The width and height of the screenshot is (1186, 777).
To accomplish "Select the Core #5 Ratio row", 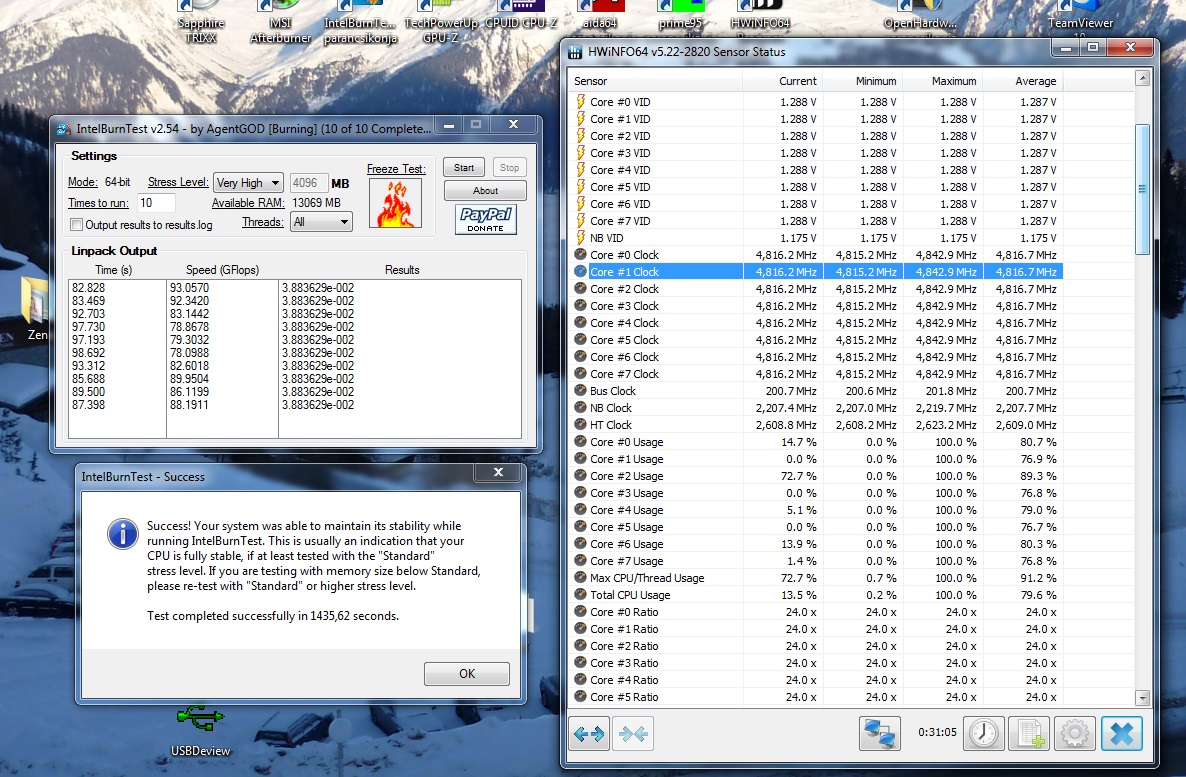I will (x=817, y=697).
